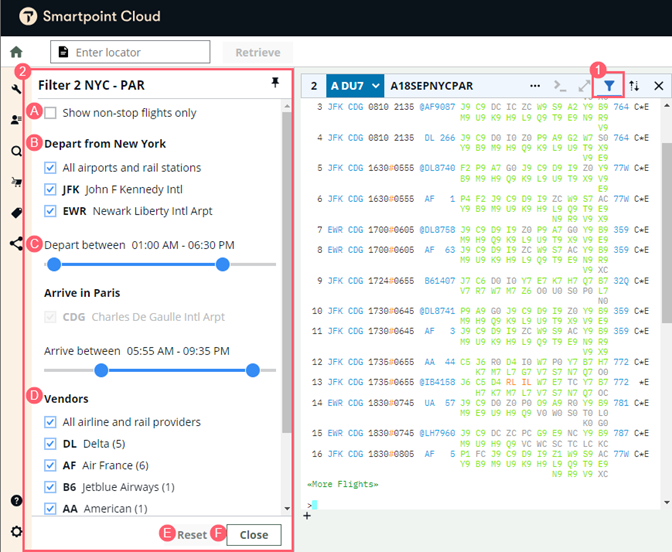Click flight UA 57 on line 14
The image size is (672, 552).
440,403
